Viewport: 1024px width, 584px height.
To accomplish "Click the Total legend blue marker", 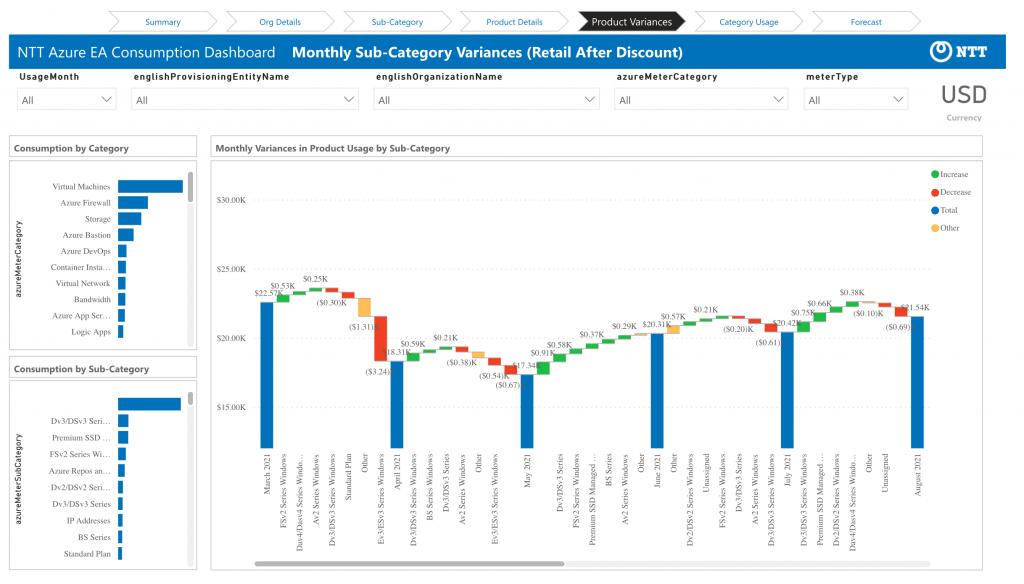I will 935,210.
